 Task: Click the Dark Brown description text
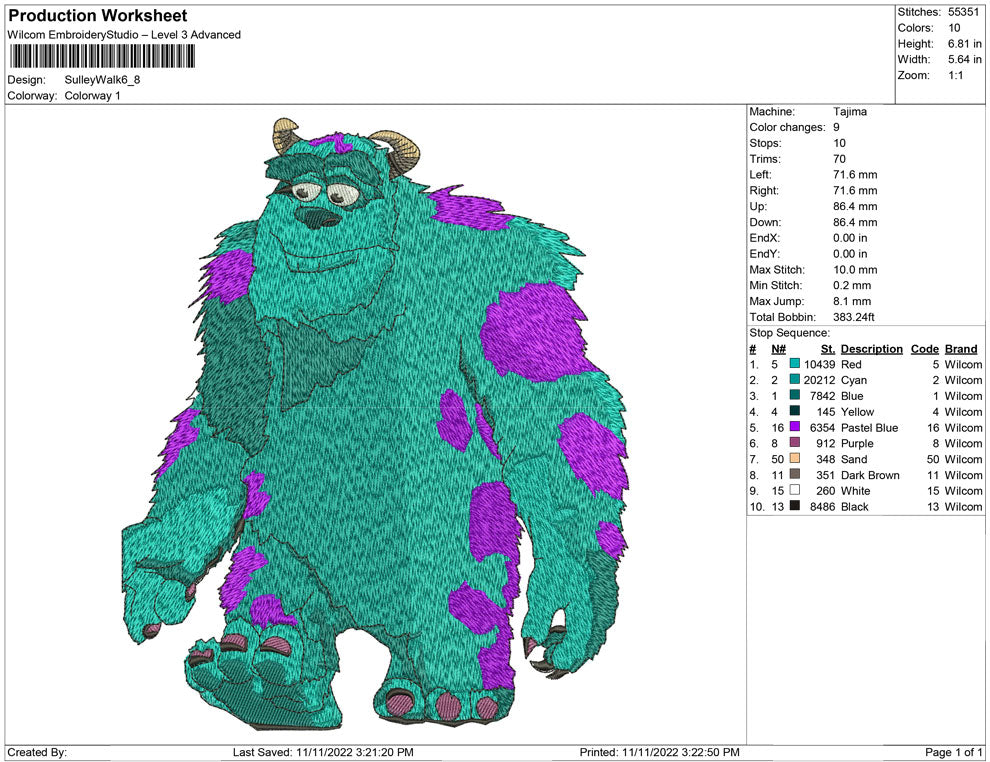[x=870, y=475]
